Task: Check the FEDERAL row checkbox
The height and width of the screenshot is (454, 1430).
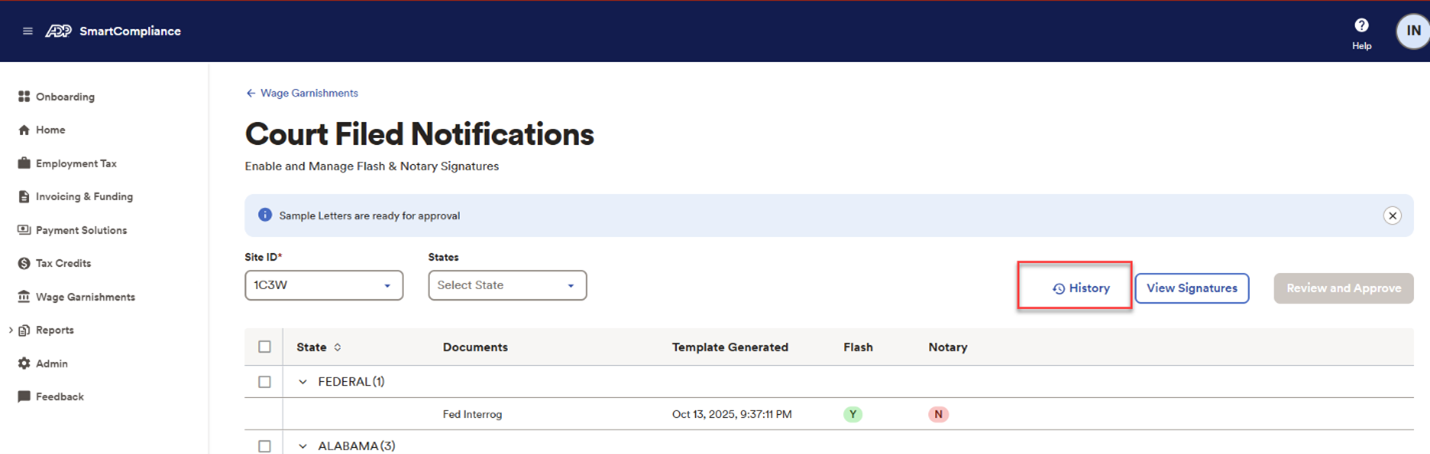Action: coord(264,382)
